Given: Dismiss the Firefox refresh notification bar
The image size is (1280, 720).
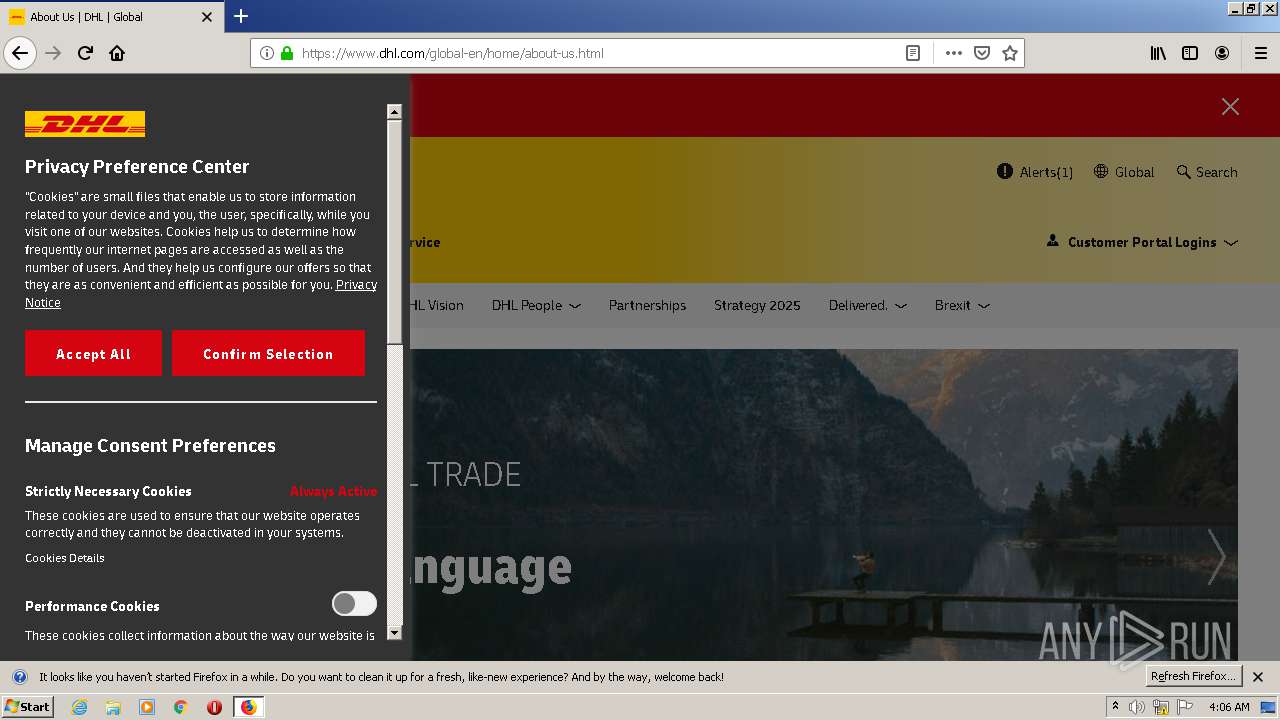Looking at the screenshot, I should coord(1258,677).
